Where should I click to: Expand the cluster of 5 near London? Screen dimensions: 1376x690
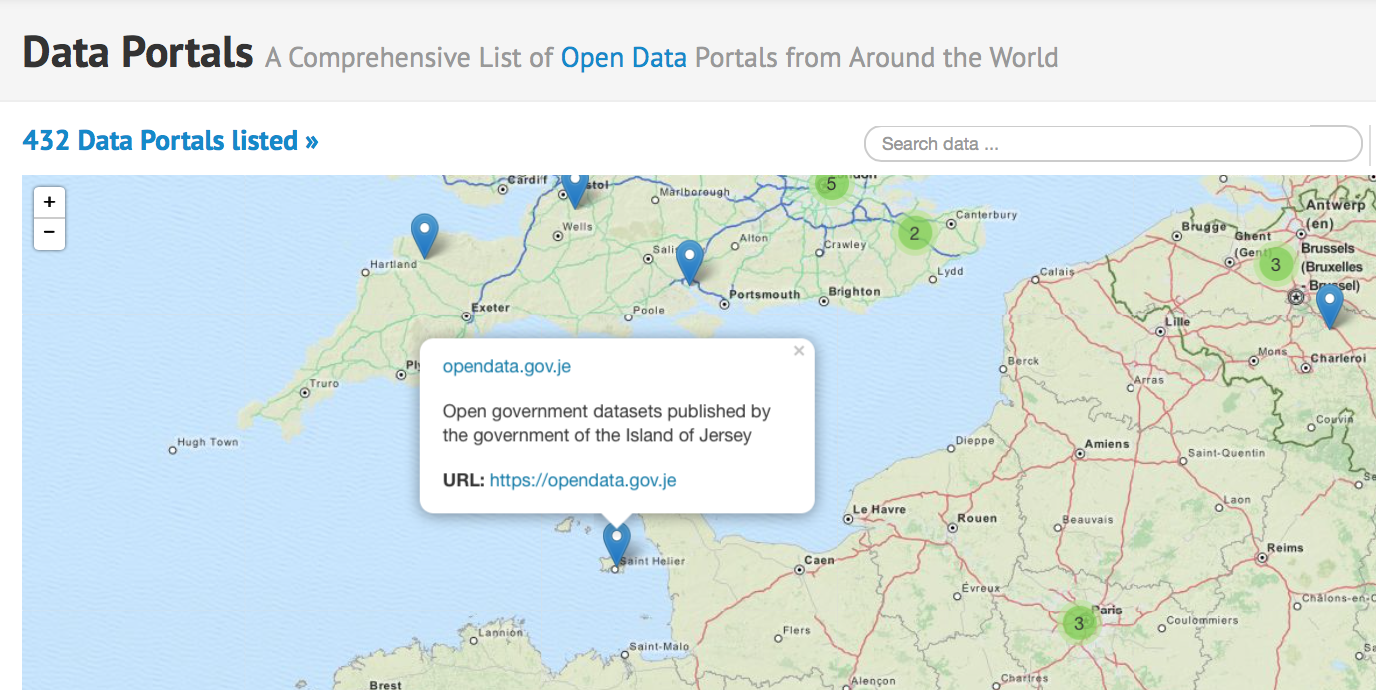click(x=830, y=185)
